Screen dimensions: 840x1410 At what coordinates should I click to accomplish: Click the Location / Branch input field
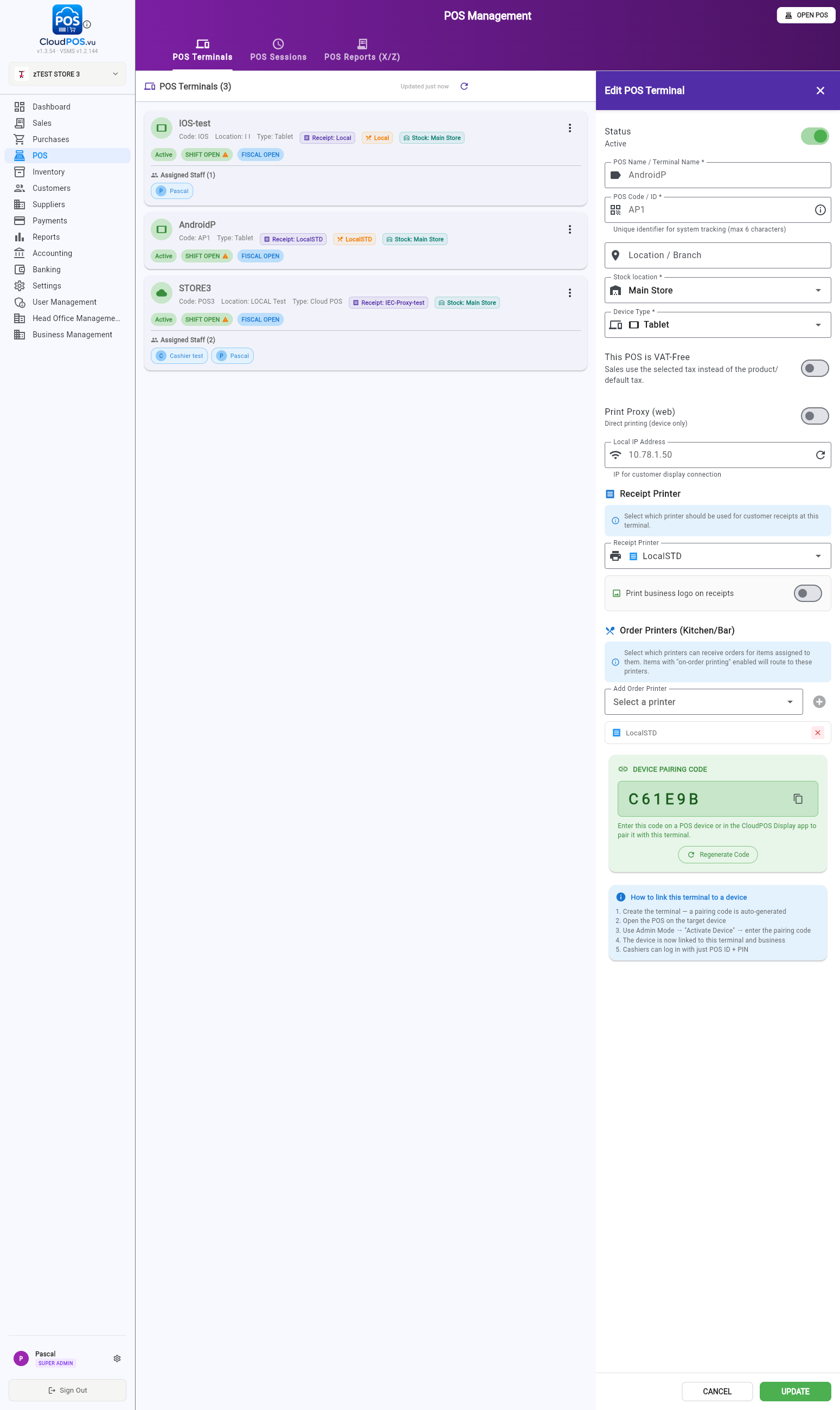[717, 255]
